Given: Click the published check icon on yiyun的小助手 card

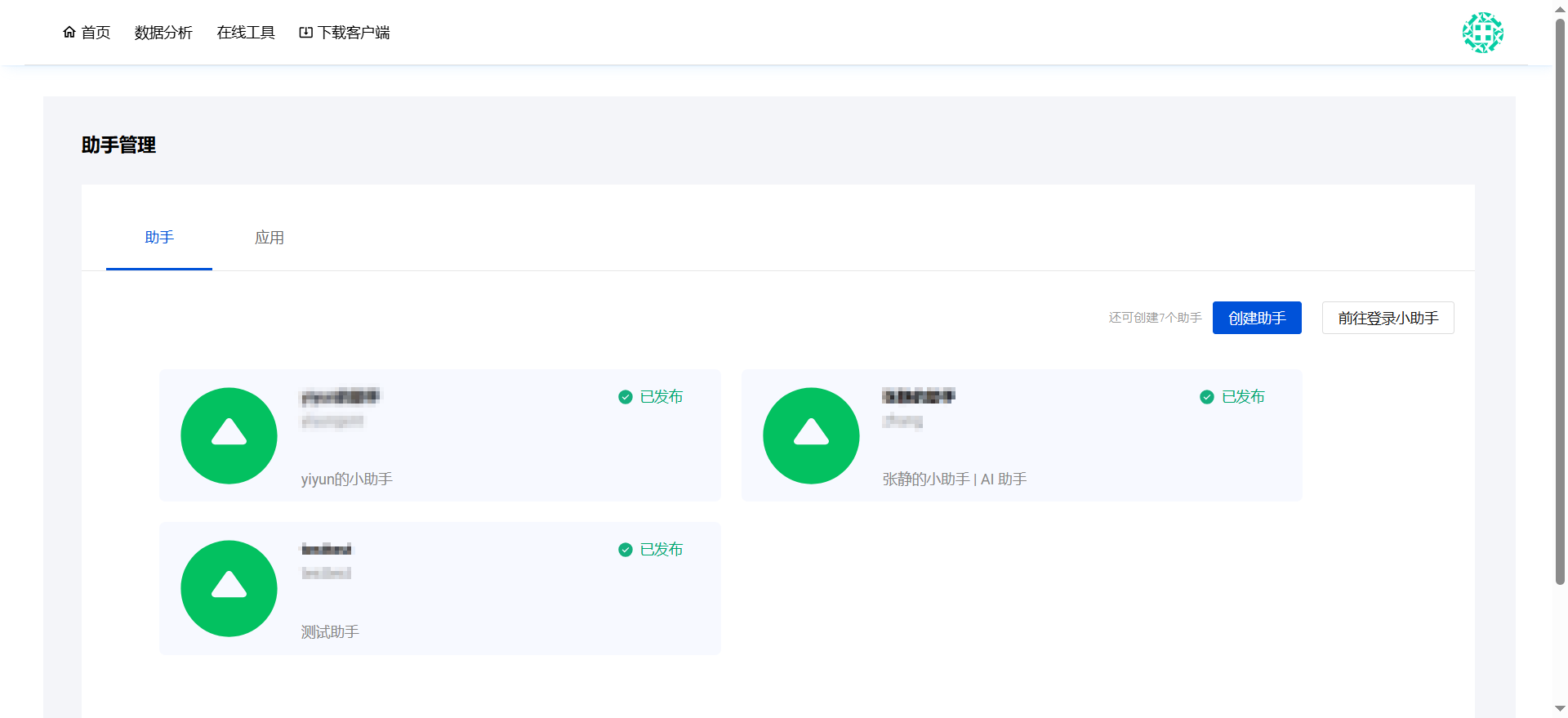Looking at the screenshot, I should tap(626, 397).
